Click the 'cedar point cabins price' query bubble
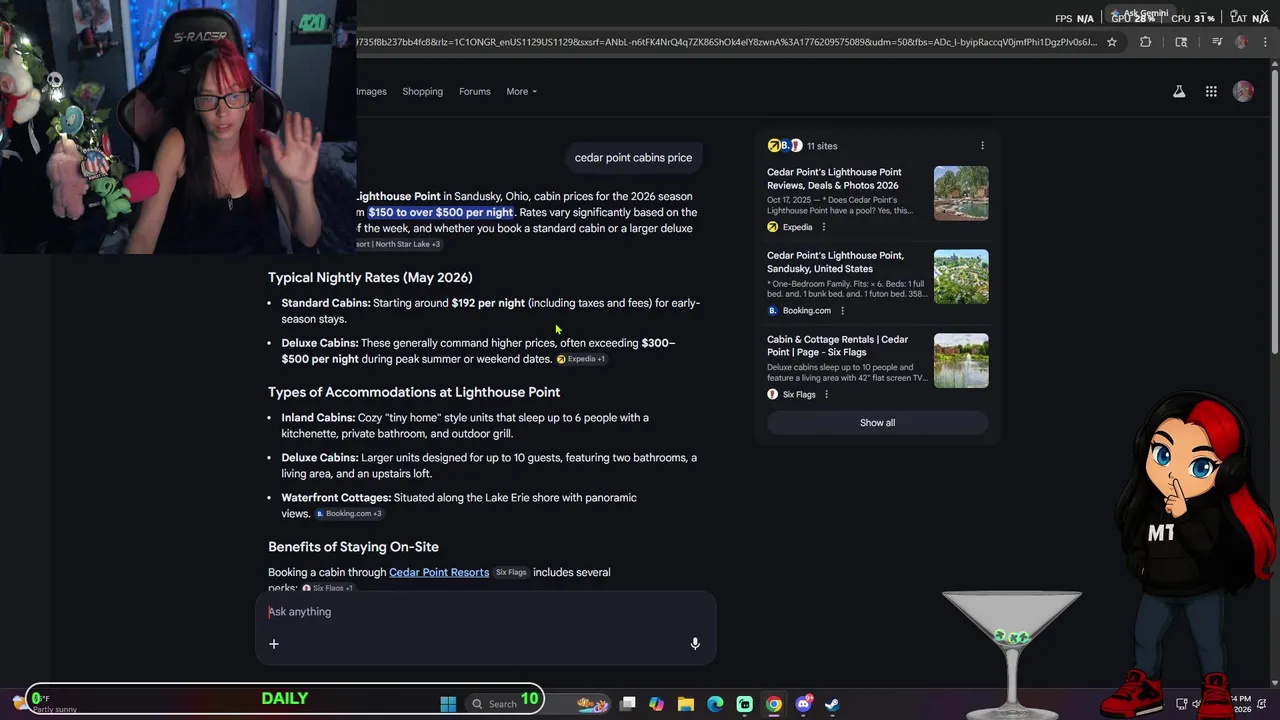1280x720 pixels. click(x=633, y=157)
